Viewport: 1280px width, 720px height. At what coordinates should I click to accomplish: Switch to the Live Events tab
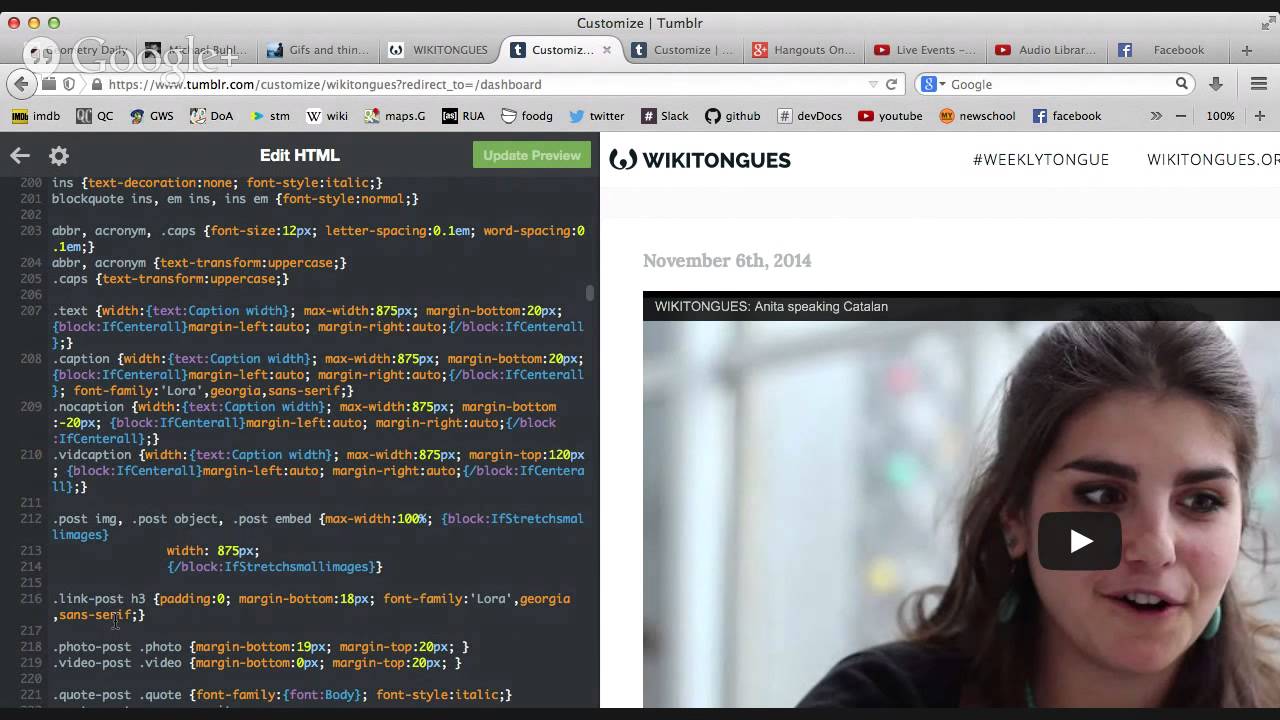pos(925,50)
